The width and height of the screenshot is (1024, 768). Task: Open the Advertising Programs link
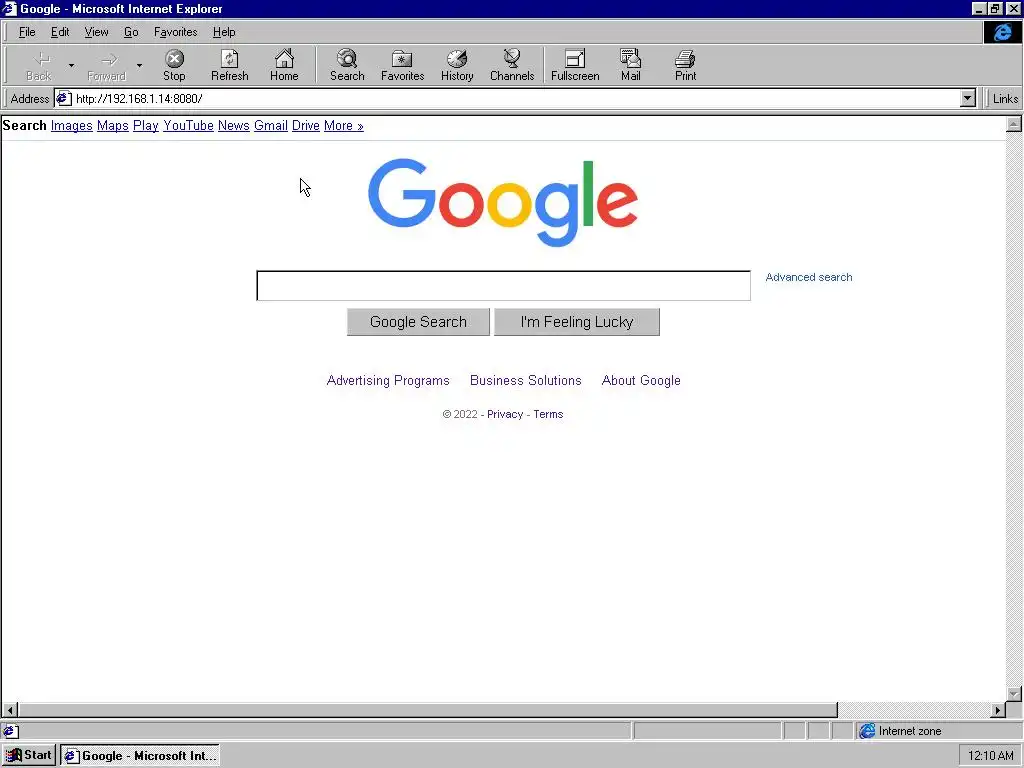point(388,380)
